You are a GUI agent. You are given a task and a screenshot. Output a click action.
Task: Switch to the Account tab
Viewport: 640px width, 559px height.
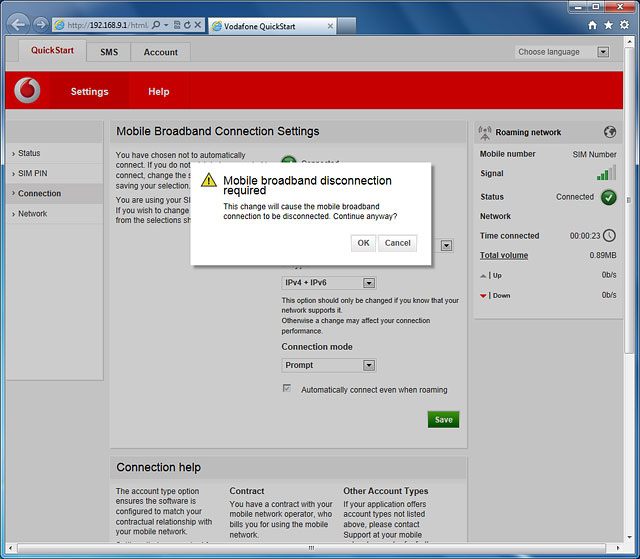(x=160, y=52)
